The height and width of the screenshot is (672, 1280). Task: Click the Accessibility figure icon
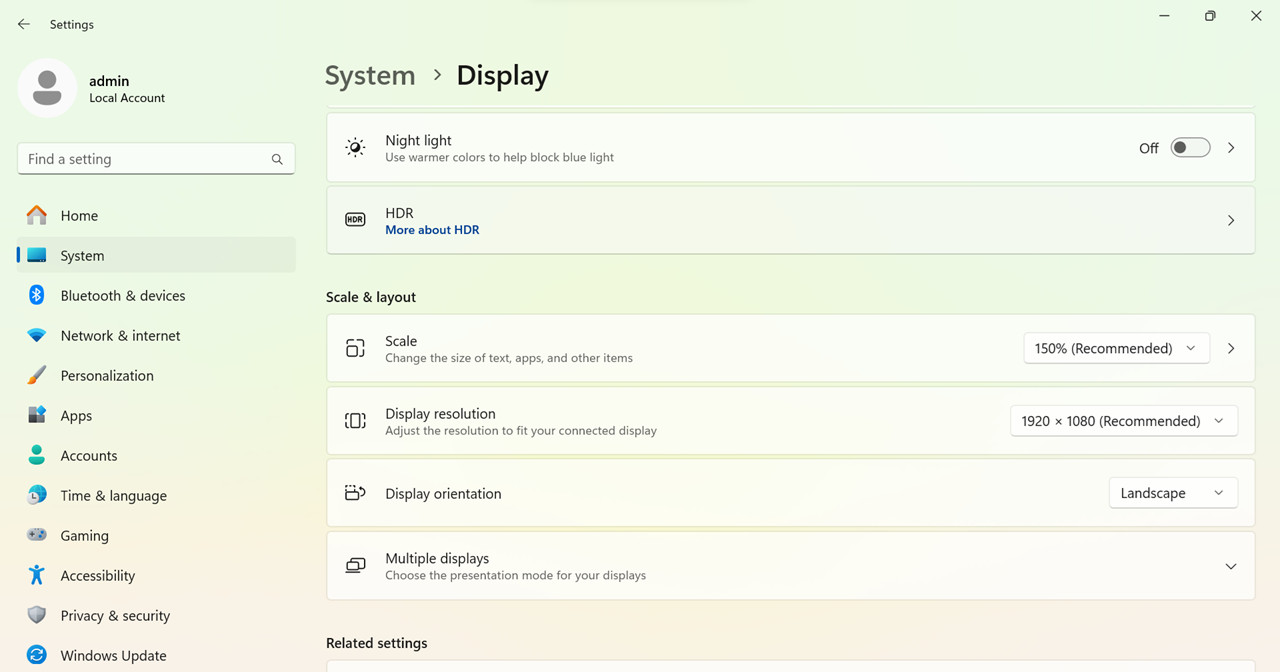pos(37,575)
